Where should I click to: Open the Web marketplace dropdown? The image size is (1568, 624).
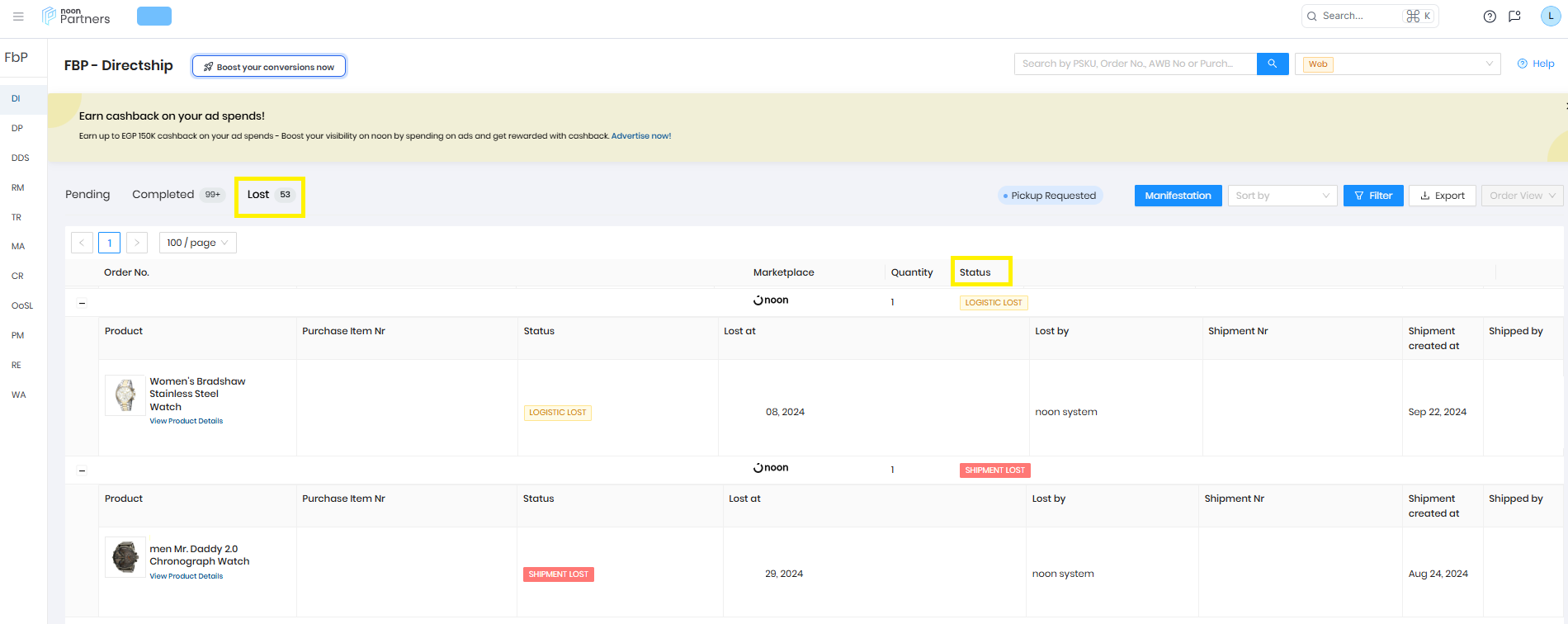pyautogui.click(x=1398, y=64)
